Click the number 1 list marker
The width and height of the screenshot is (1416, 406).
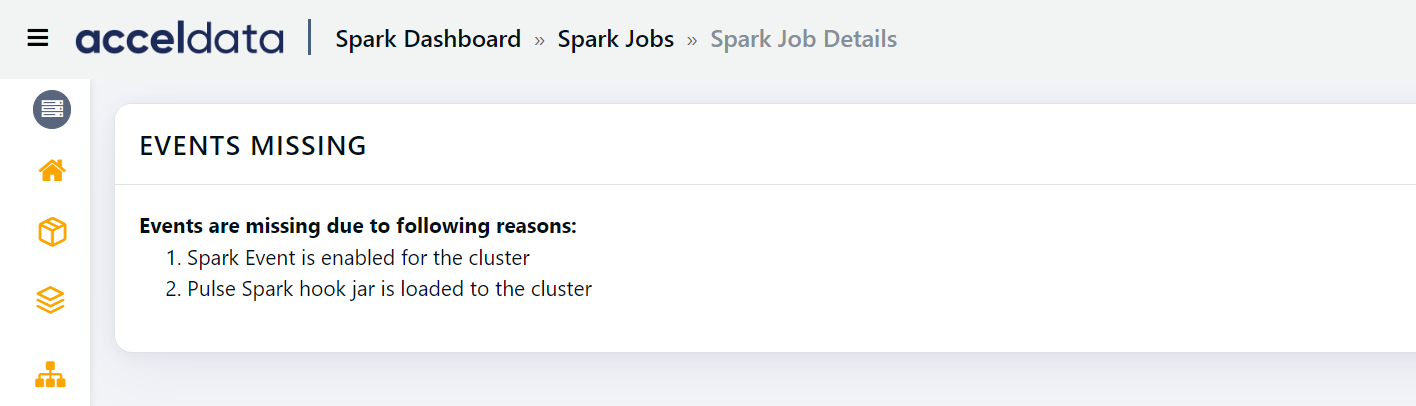[173, 258]
